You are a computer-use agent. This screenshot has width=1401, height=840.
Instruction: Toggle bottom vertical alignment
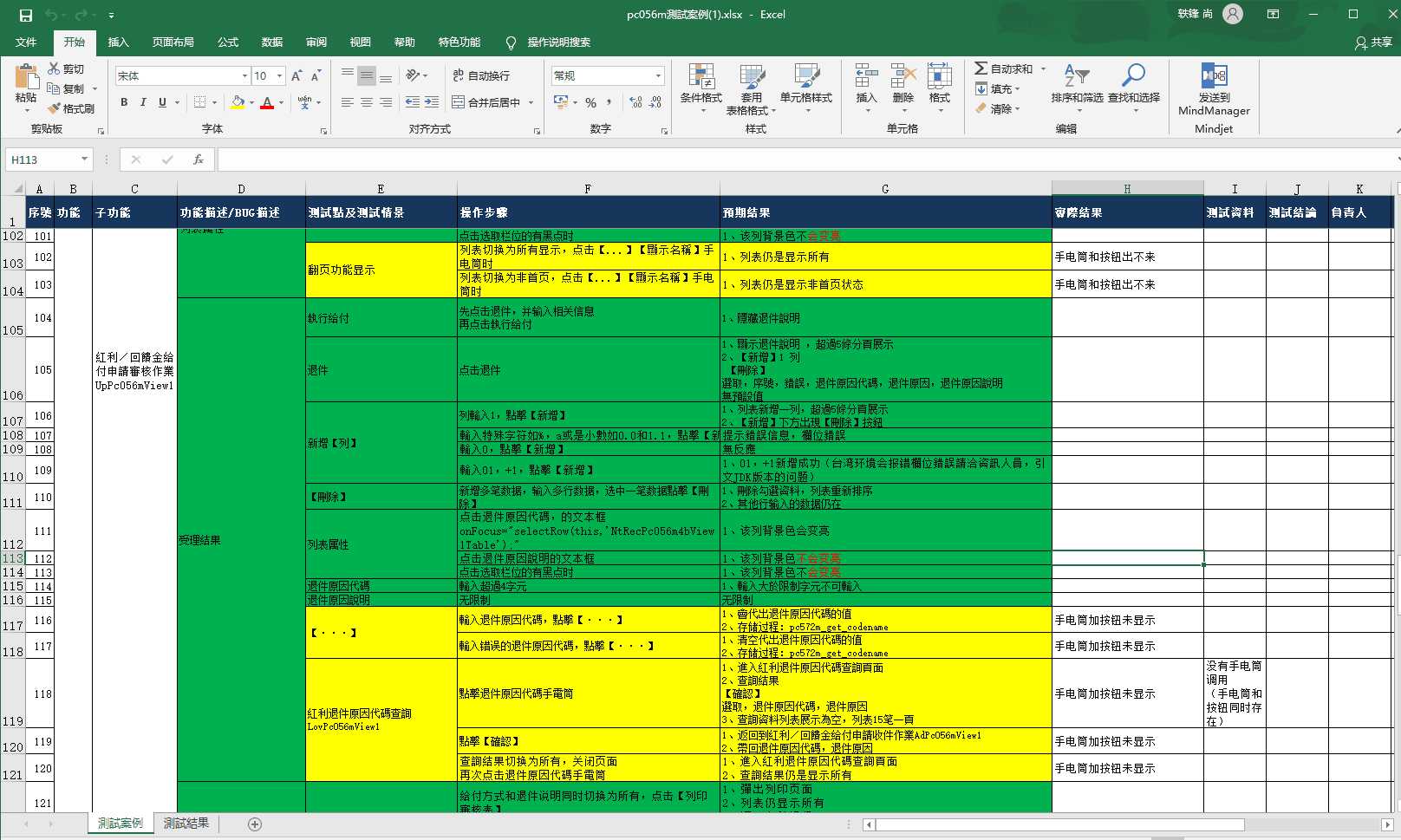coord(386,76)
